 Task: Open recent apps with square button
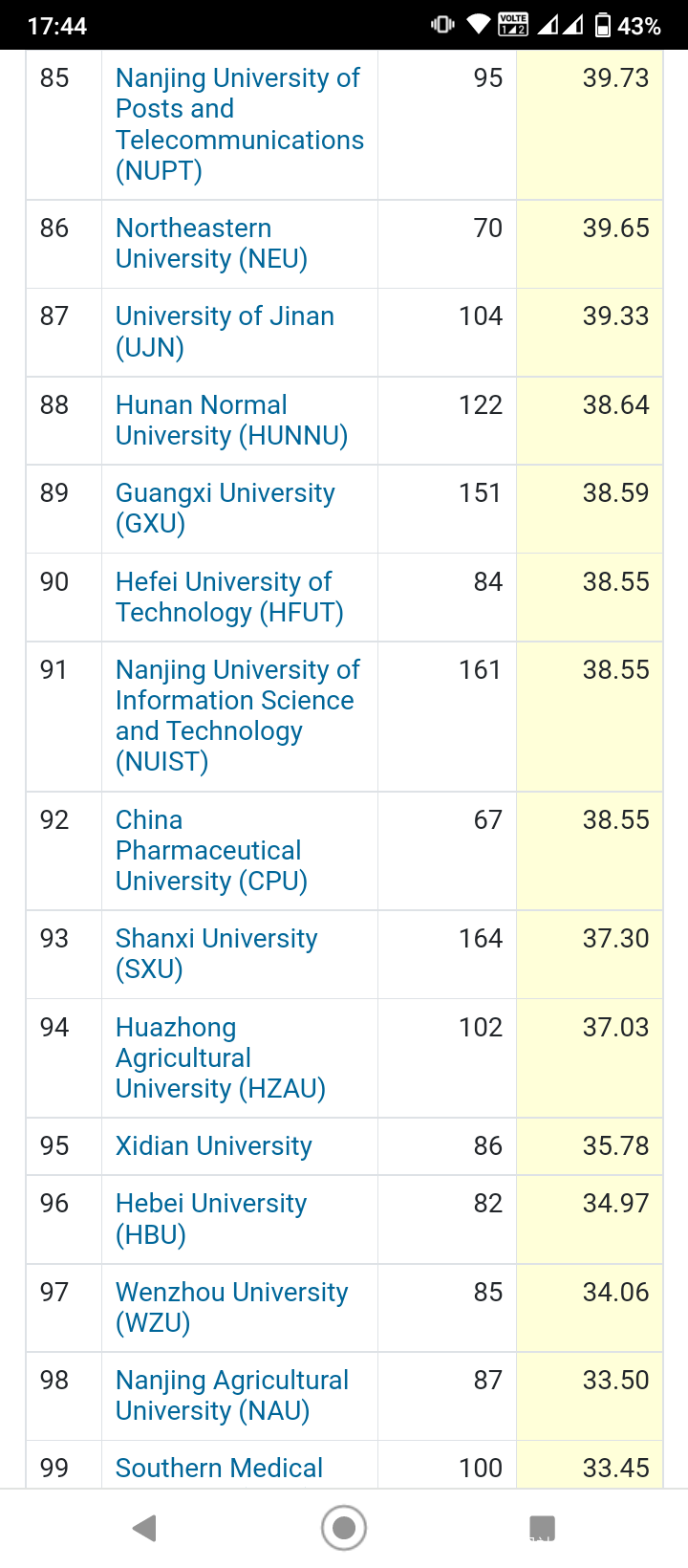point(542,1528)
